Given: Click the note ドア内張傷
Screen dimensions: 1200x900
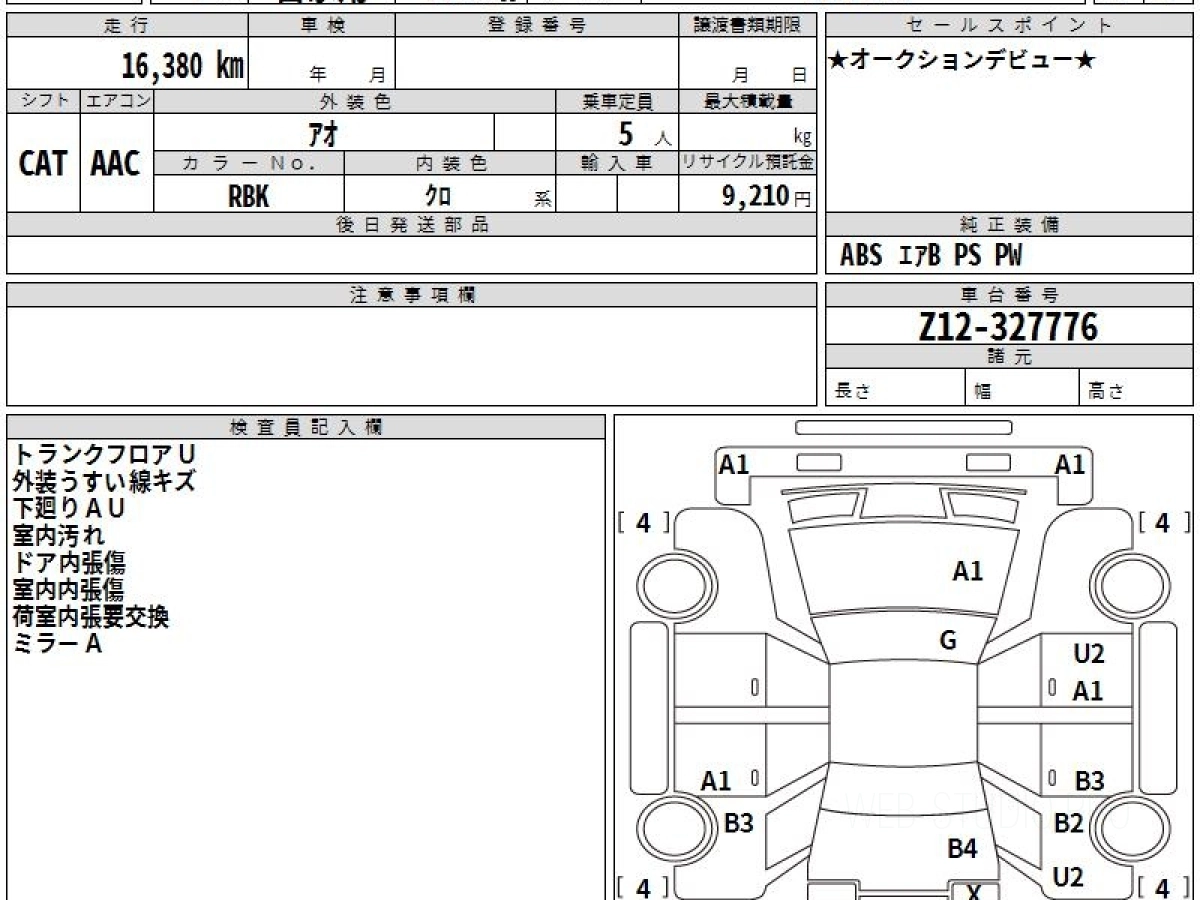Looking at the screenshot, I should click(69, 562).
